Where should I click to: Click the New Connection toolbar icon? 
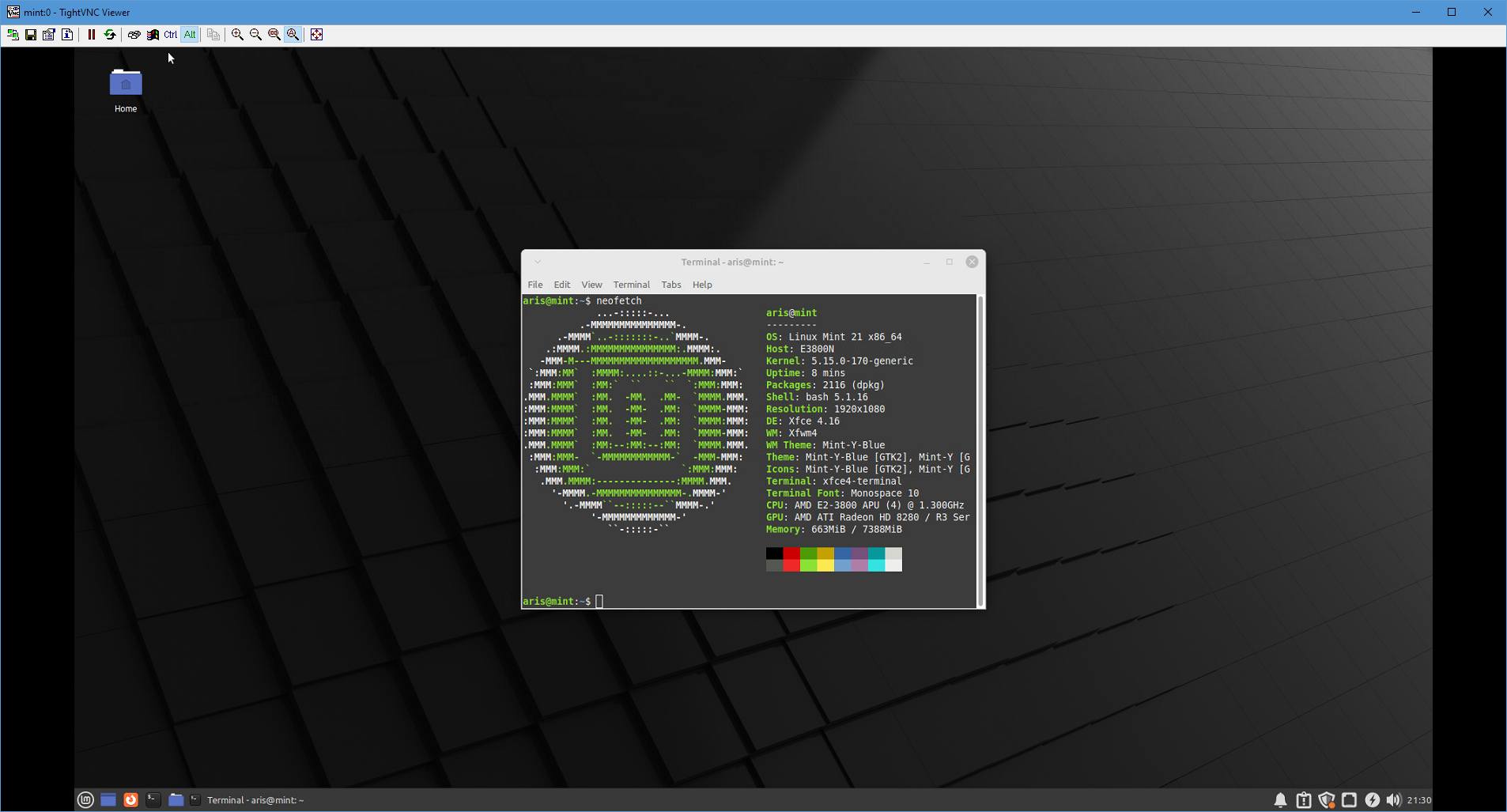tap(13, 35)
